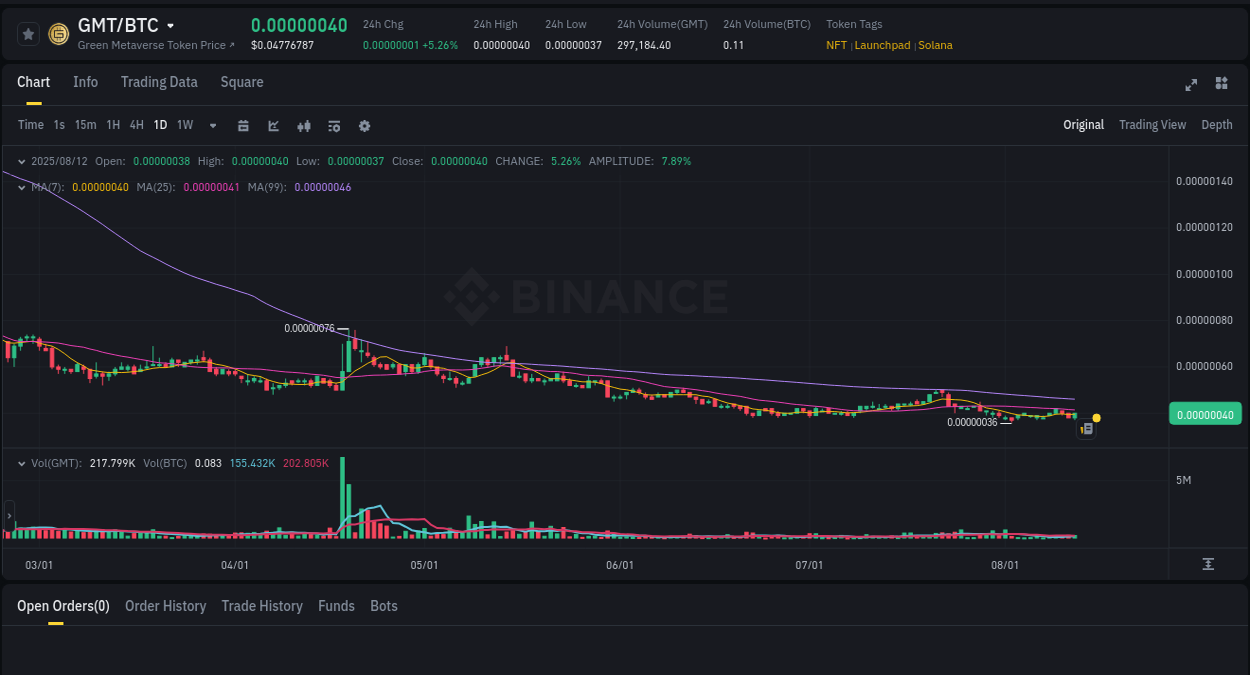Viewport: 1250px width, 675px height.
Task: Open the technical indicators icon
Action: [x=303, y=125]
